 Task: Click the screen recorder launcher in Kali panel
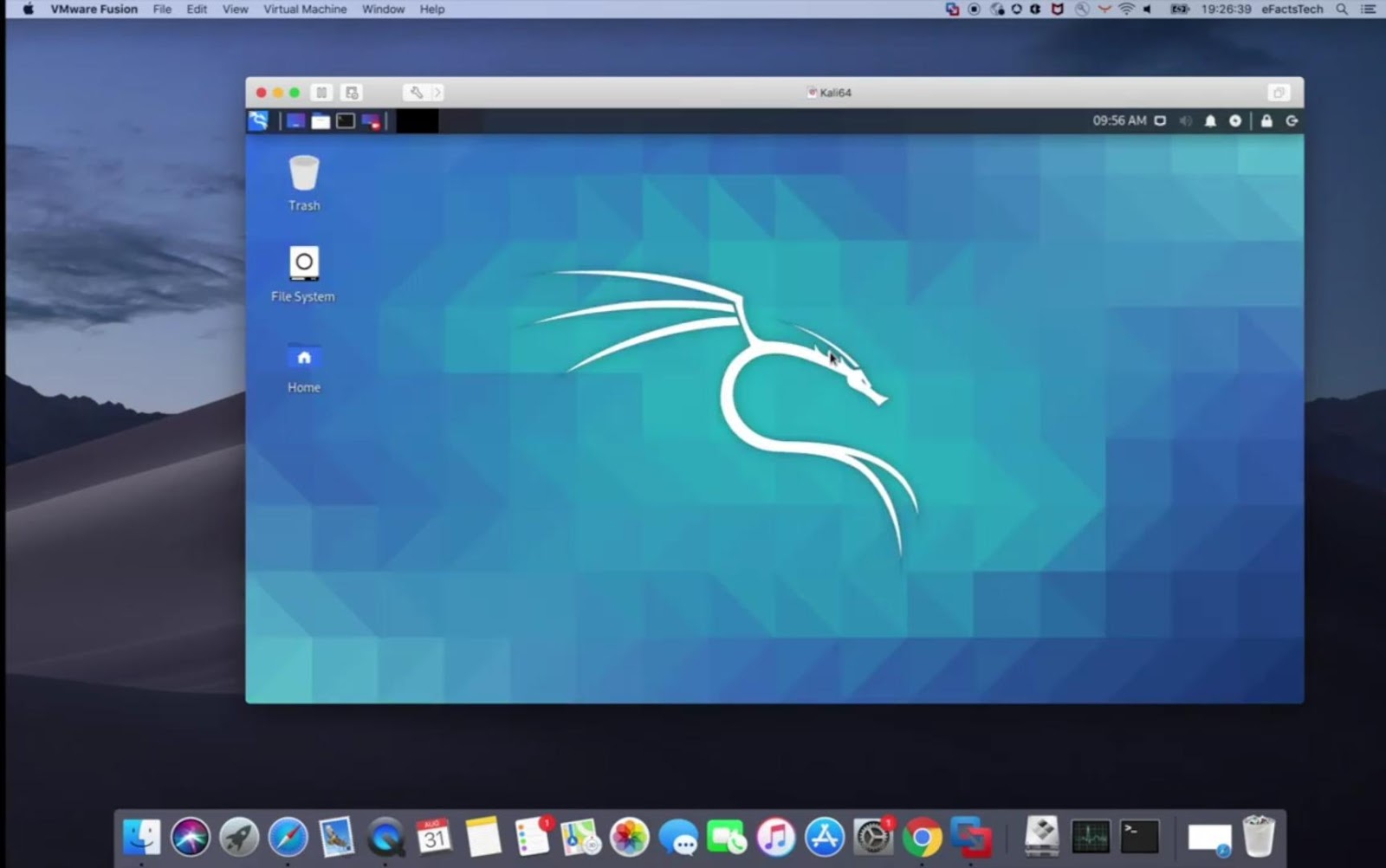coord(371,120)
